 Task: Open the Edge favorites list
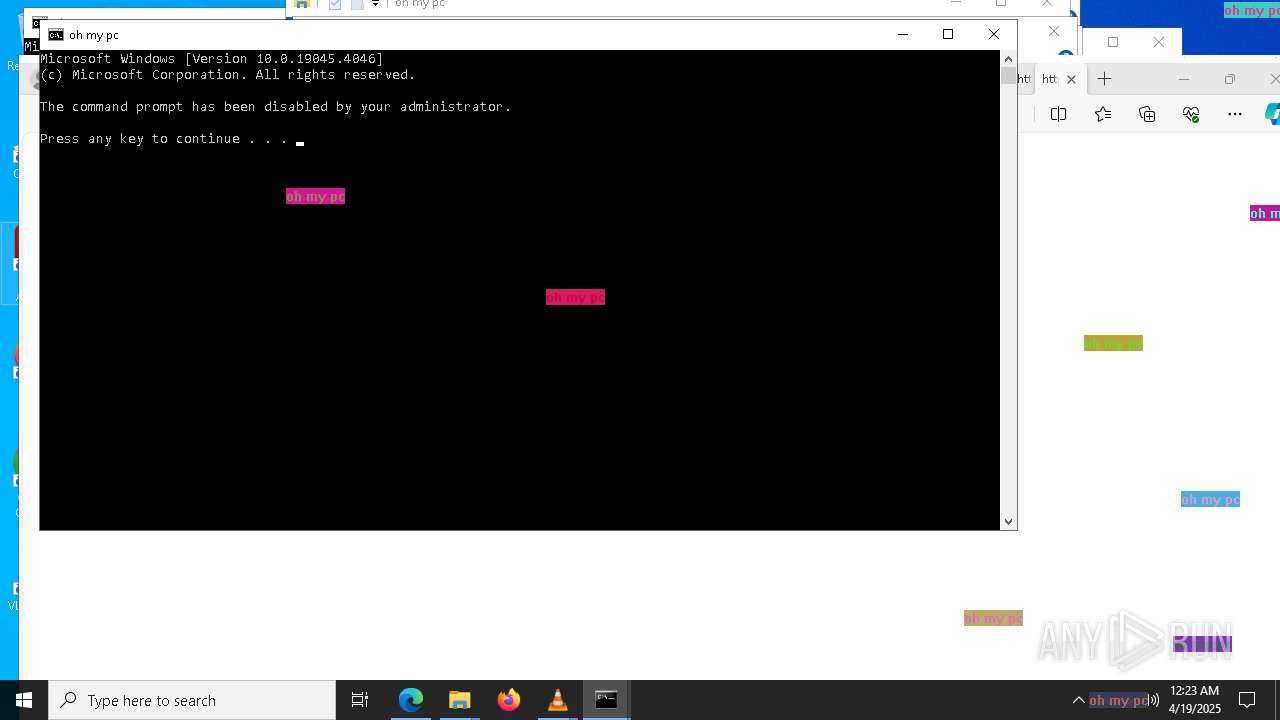[1103, 114]
